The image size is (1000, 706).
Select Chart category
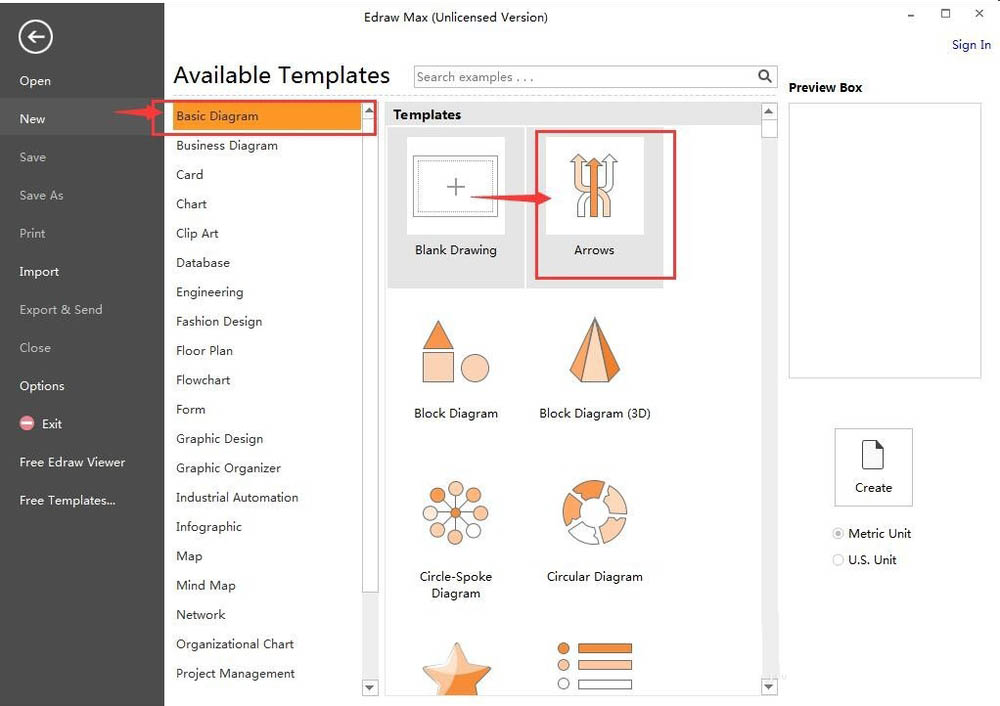[191, 204]
